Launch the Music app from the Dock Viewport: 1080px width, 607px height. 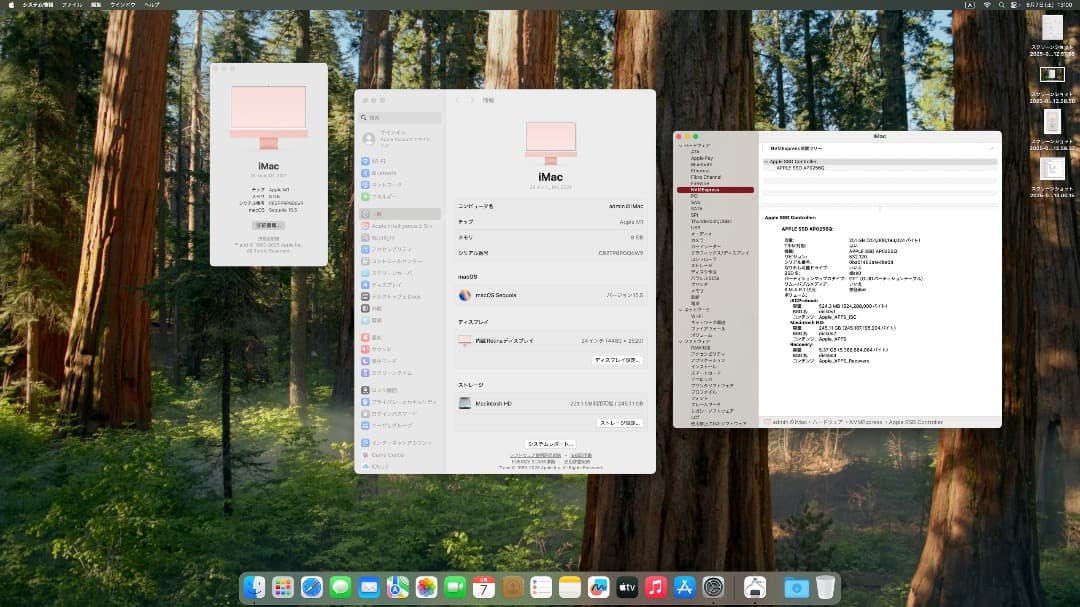pyautogui.click(x=654, y=588)
